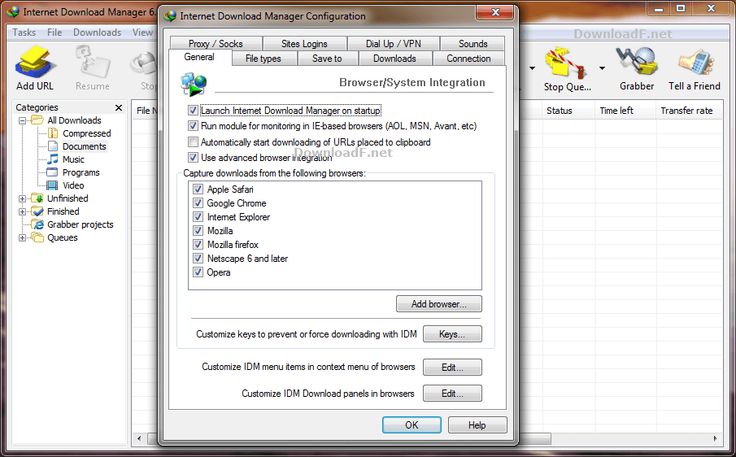The image size is (736, 457).
Task: Select the Compressed category icon
Action: pos(53,133)
